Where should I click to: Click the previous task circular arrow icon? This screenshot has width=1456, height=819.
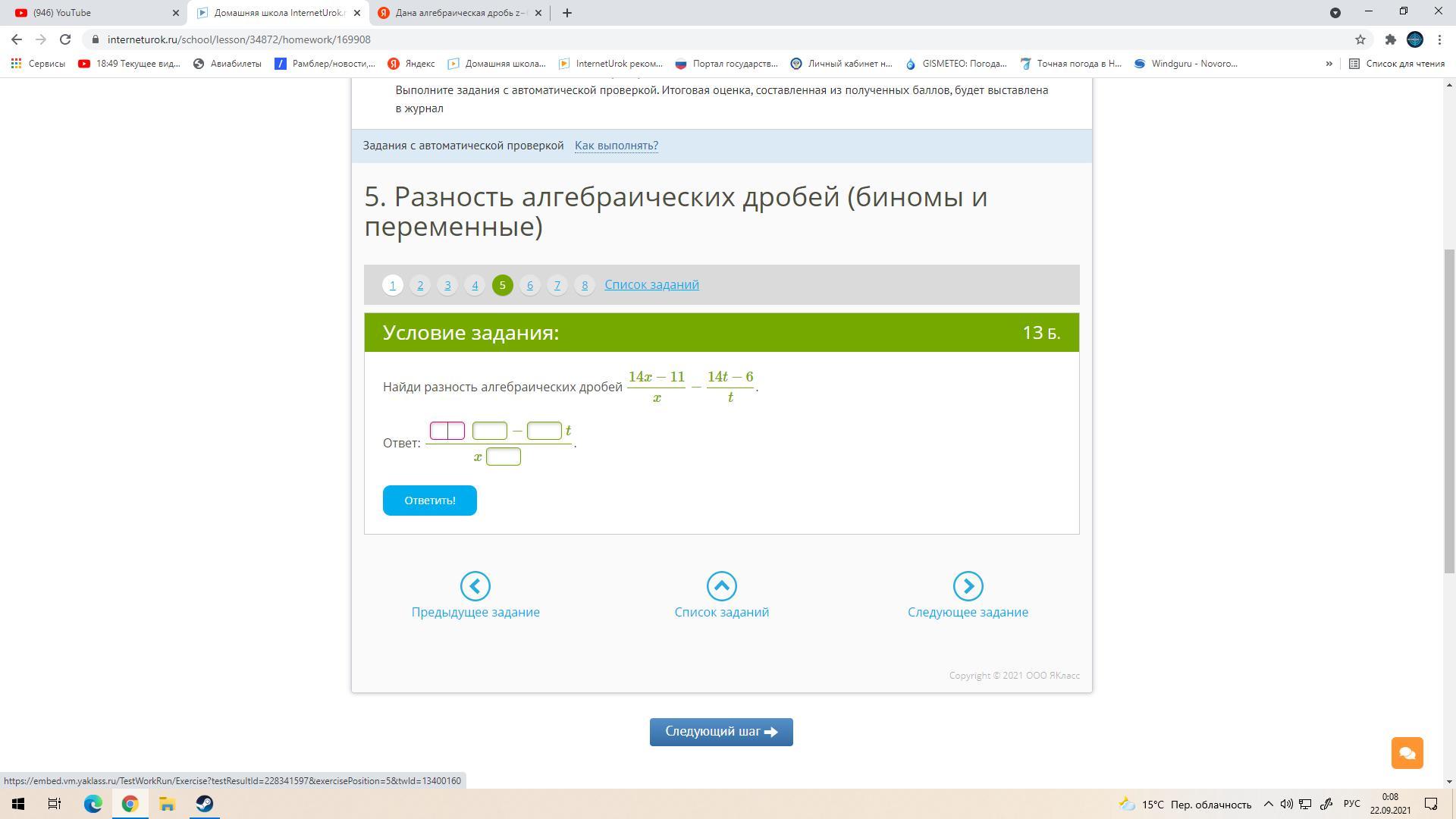[475, 586]
